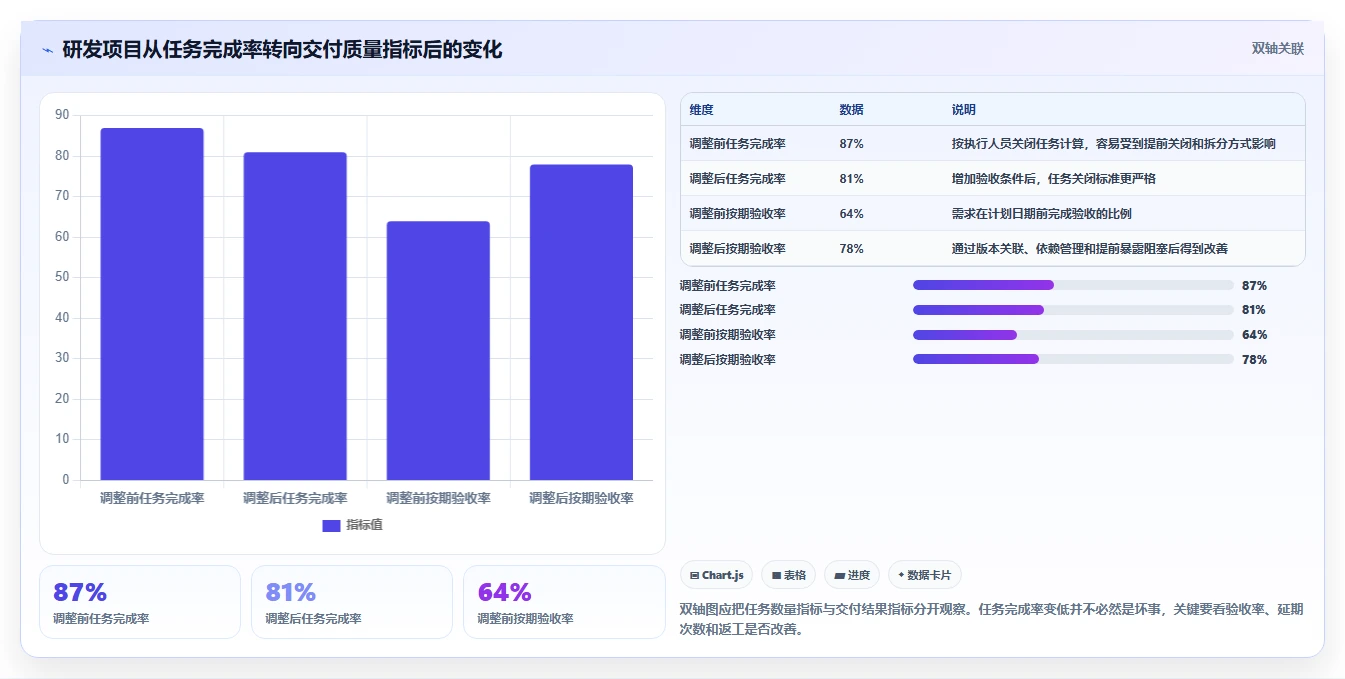The image size is (1345, 679).
Task: Open the 87% 调整前任务完成率 data card
Action: coord(140,602)
